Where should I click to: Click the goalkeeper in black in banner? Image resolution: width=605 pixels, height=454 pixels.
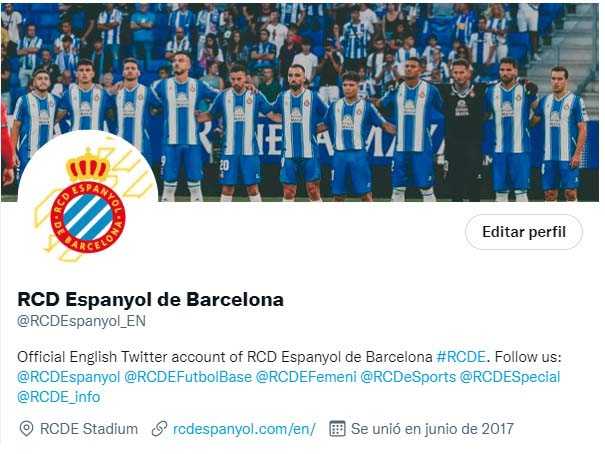pyautogui.click(x=463, y=129)
